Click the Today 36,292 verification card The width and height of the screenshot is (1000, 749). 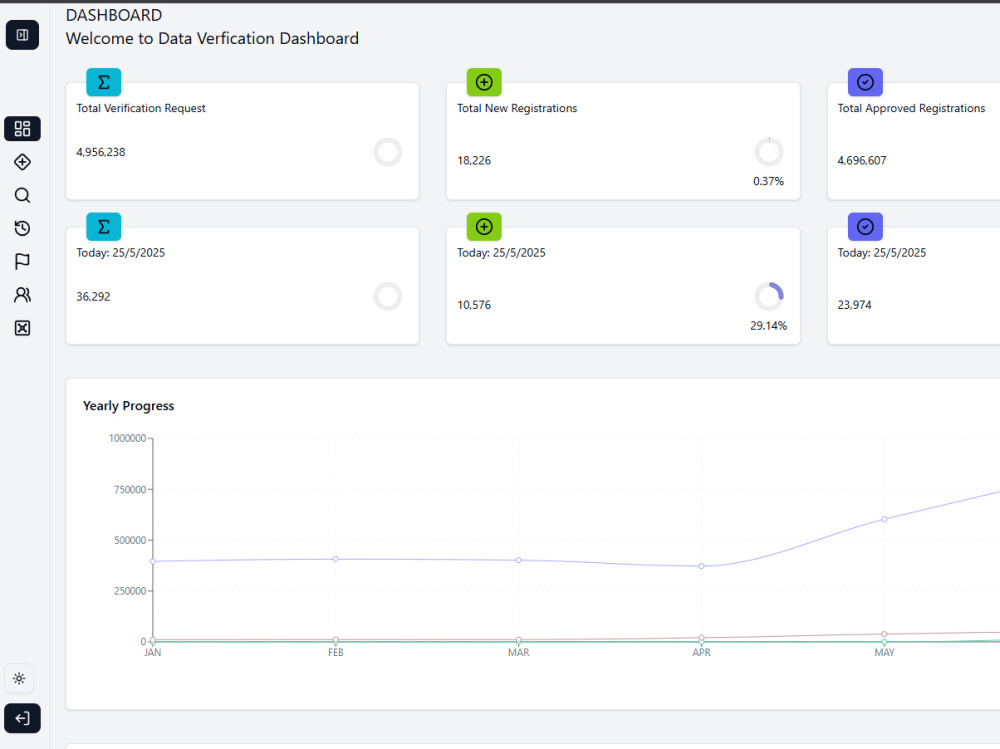(x=242, y=286)
